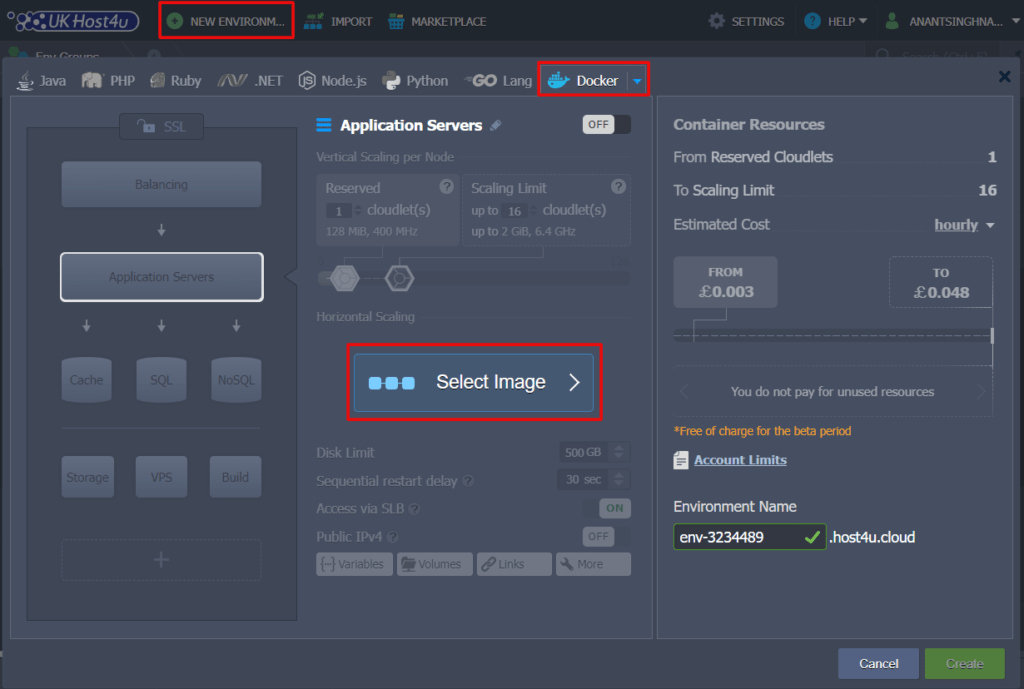1024x689 pixels.
Task: Open the Settings gear in the top bar
Action: tap(746, 22)
